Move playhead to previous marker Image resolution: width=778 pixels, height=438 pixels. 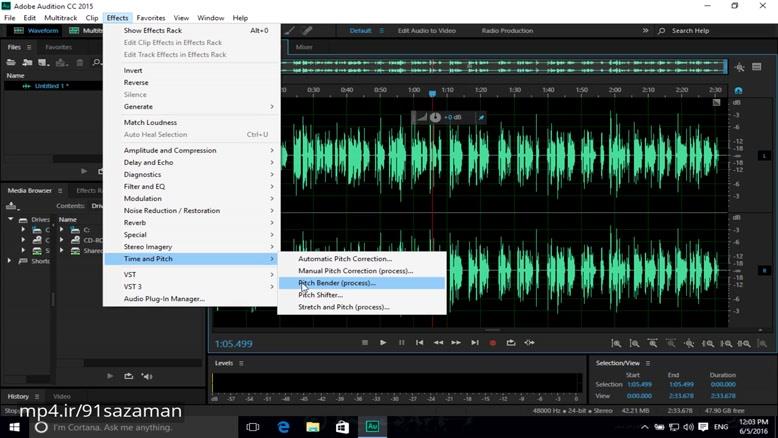click(420, 343)
